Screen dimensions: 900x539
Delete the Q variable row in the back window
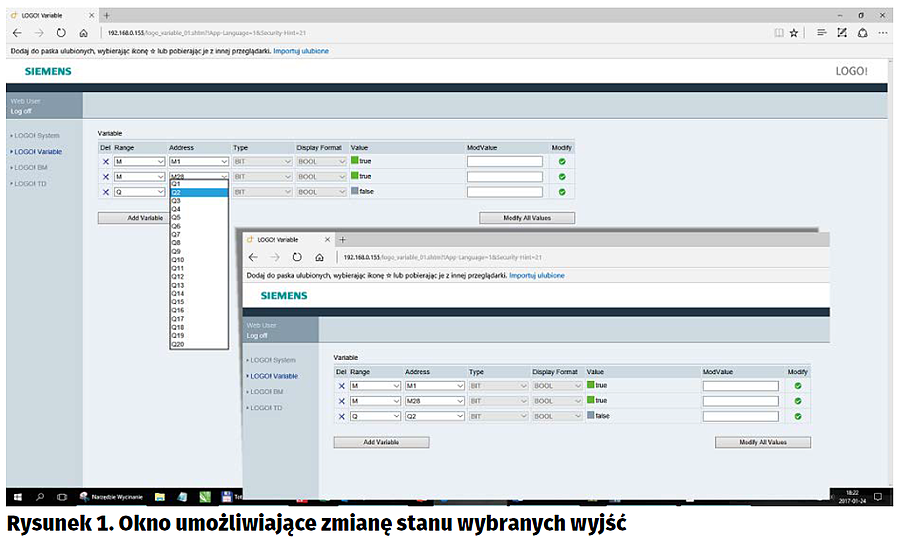point(105,192)
